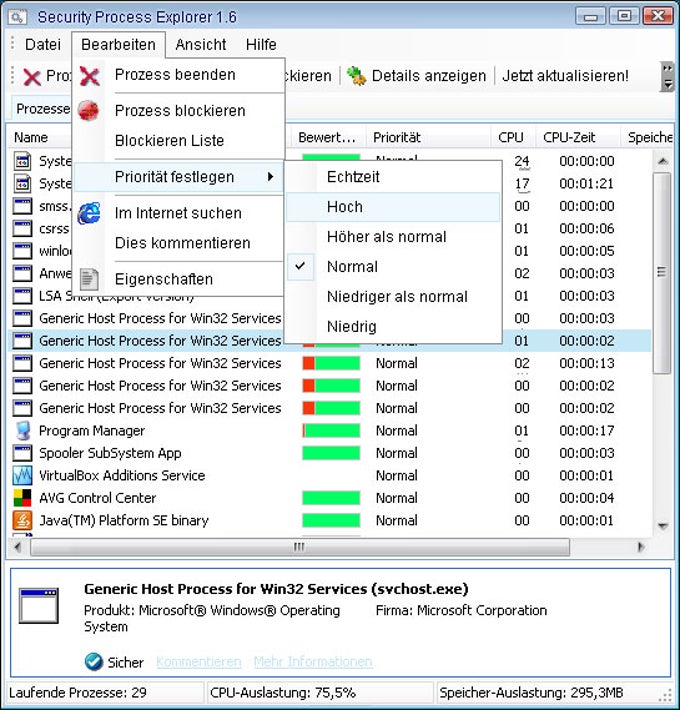Viewport: 680px width, 710px height.
Task: Open the Hilfe menu
Action: tap(261, 44)
